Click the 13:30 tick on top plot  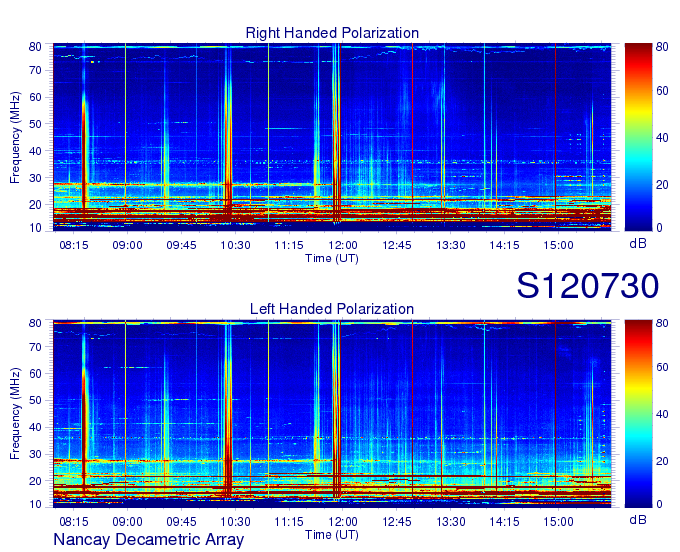451,245
